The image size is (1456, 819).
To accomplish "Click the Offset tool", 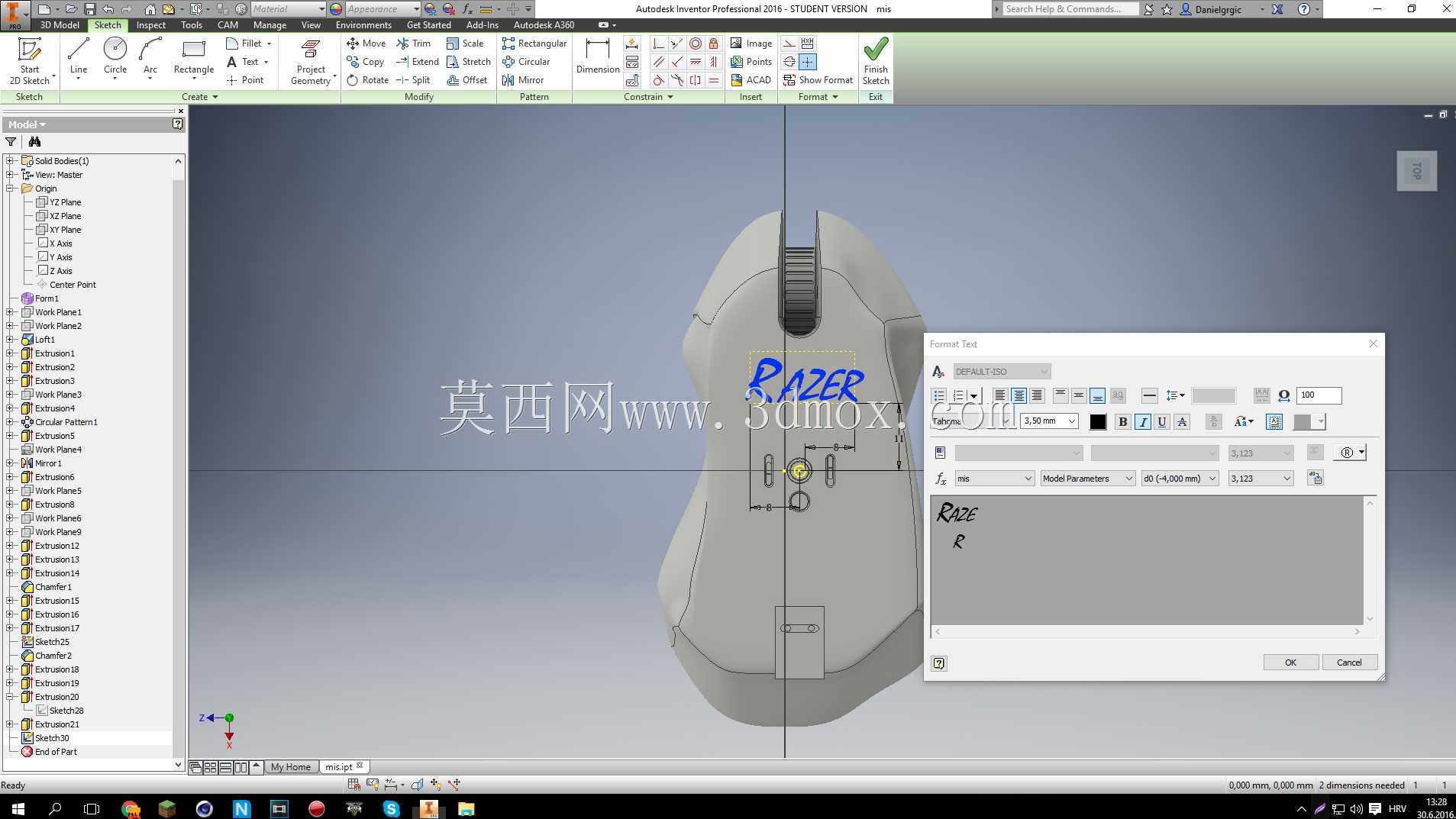I will coord(467,80).
